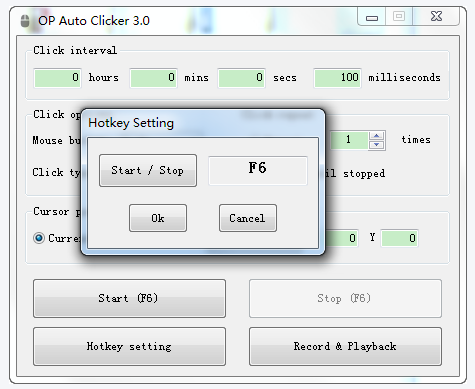The width and height of the screenshot is (475, 389).
Task: Close the OP Auto Clicker window
Action: tap(436, 17)
